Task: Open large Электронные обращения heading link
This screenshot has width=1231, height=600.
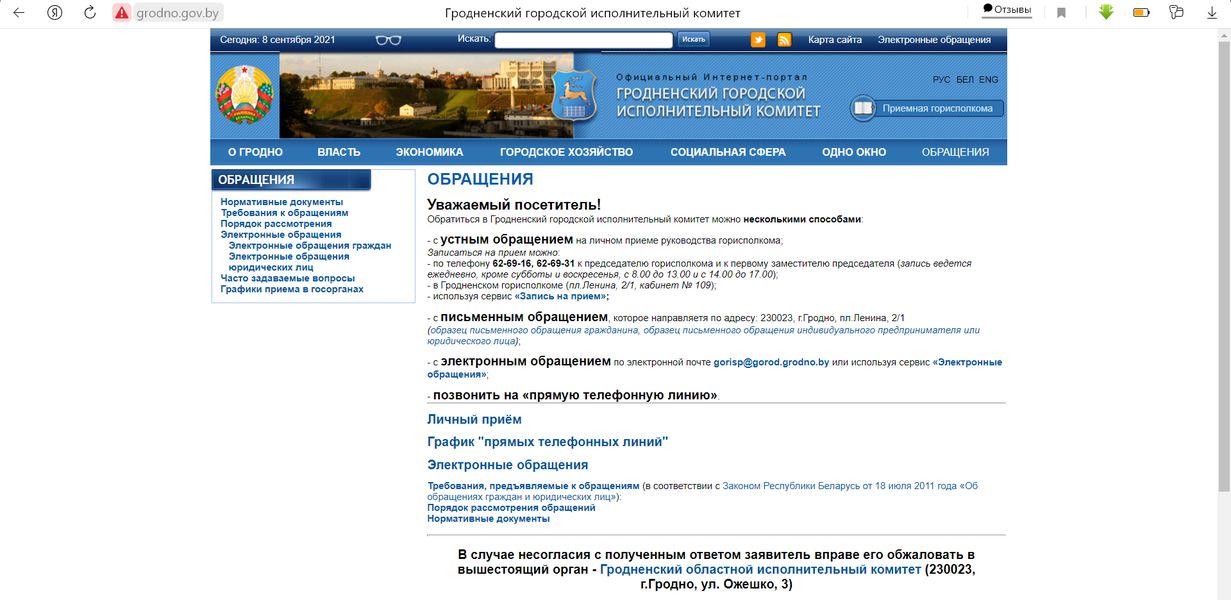Action: [508, 465]
